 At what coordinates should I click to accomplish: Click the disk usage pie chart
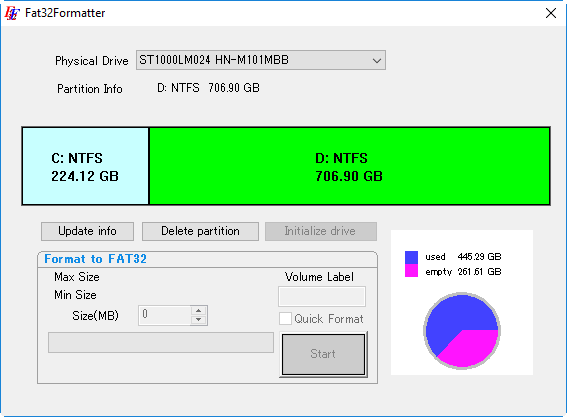(462, 331)
